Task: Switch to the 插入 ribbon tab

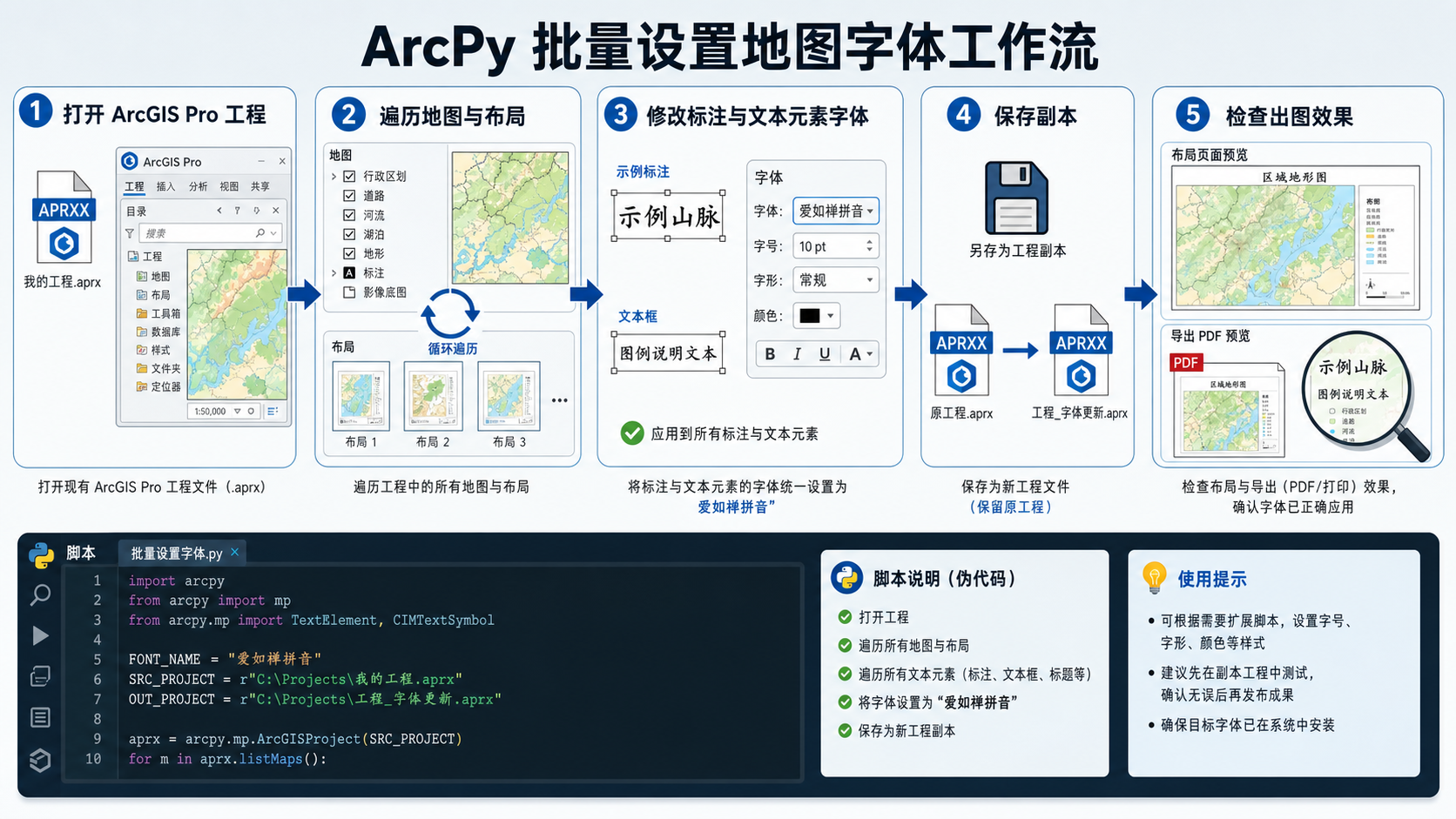Action: coord(165,186)
